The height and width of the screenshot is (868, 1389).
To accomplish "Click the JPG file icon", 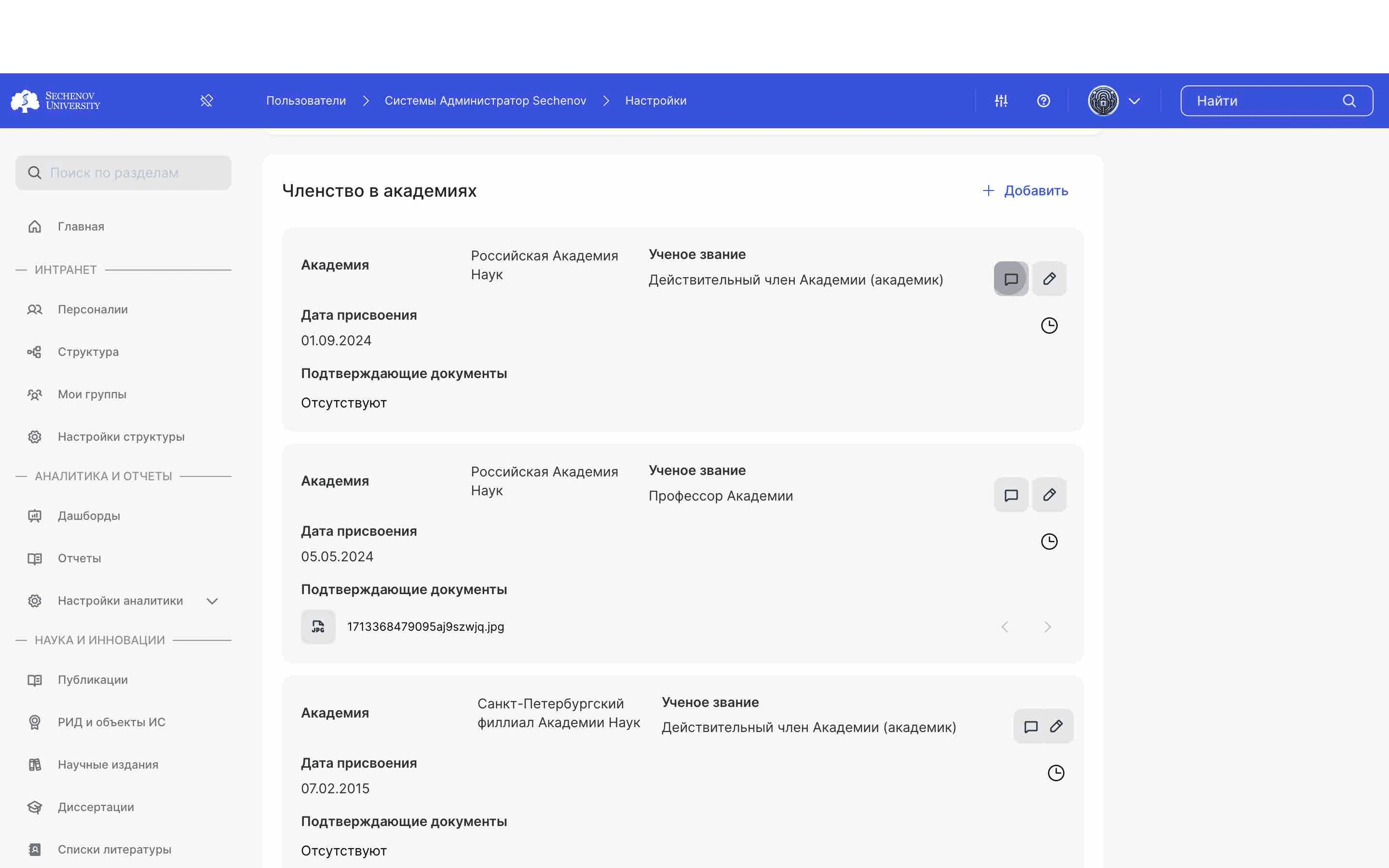I will pyautogui.click(x=318, y=627).
